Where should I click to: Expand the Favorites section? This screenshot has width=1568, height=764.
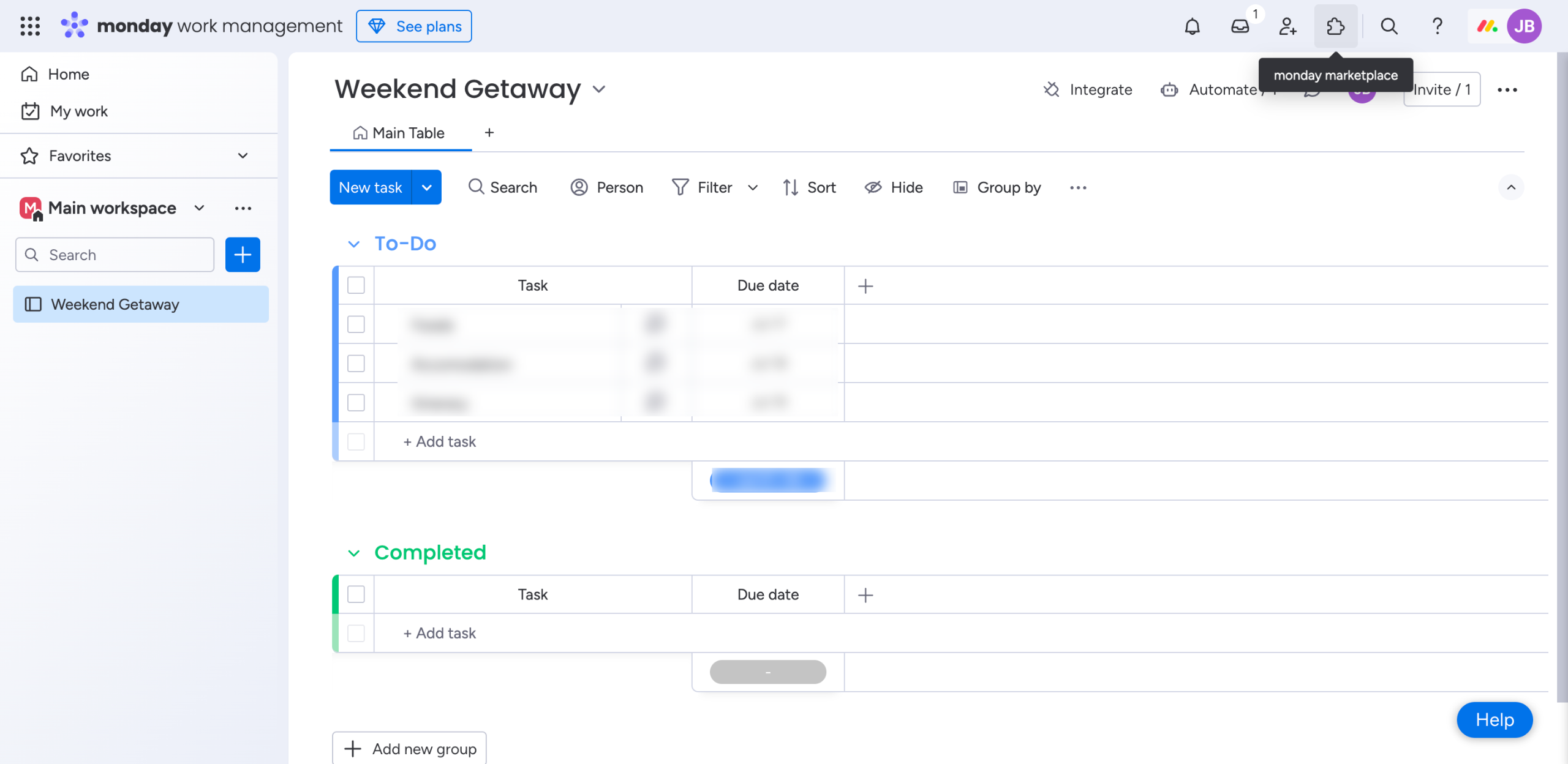click(x=243, y=155)
